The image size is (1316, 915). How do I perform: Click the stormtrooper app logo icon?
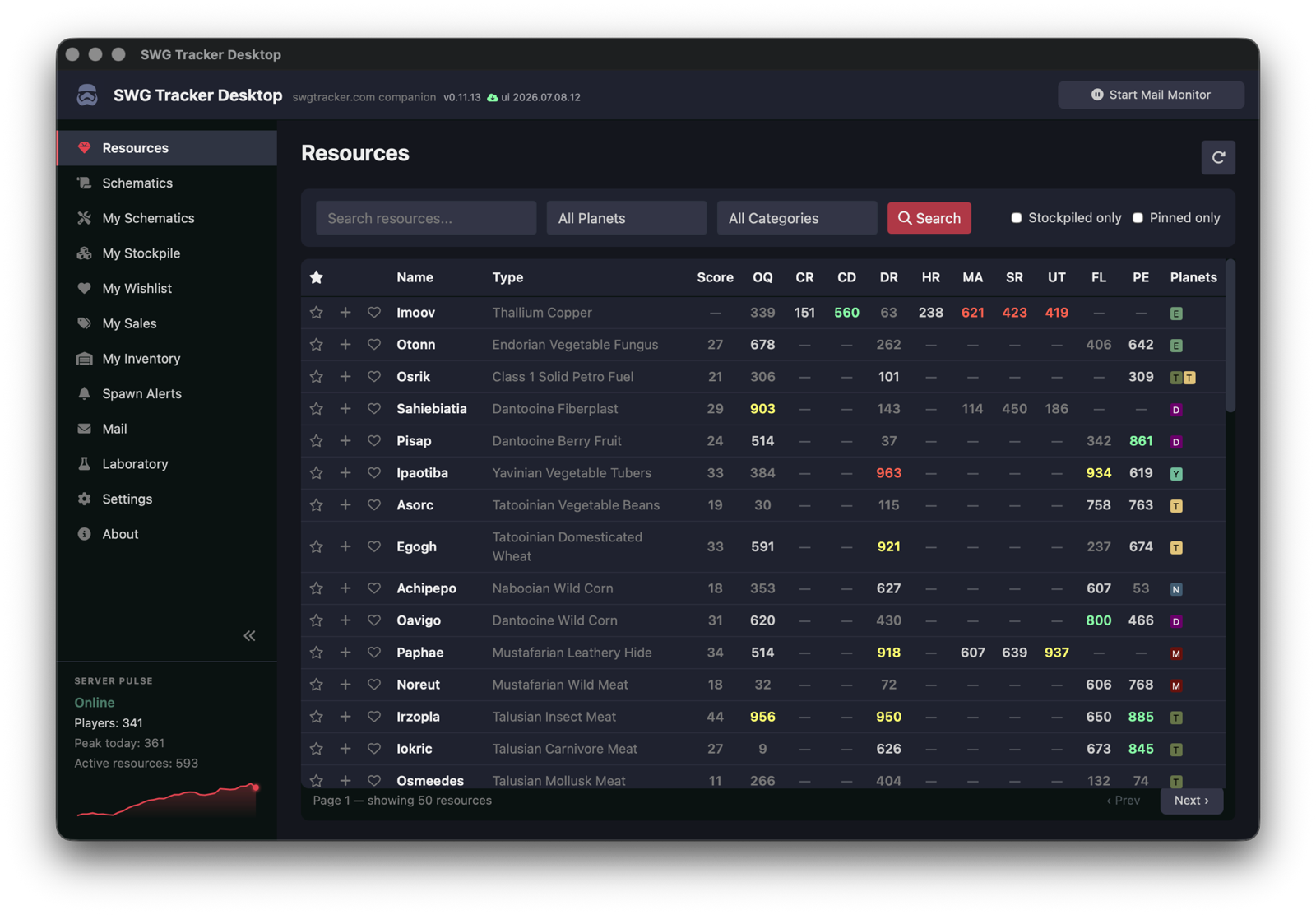click(x=87, y=95)
